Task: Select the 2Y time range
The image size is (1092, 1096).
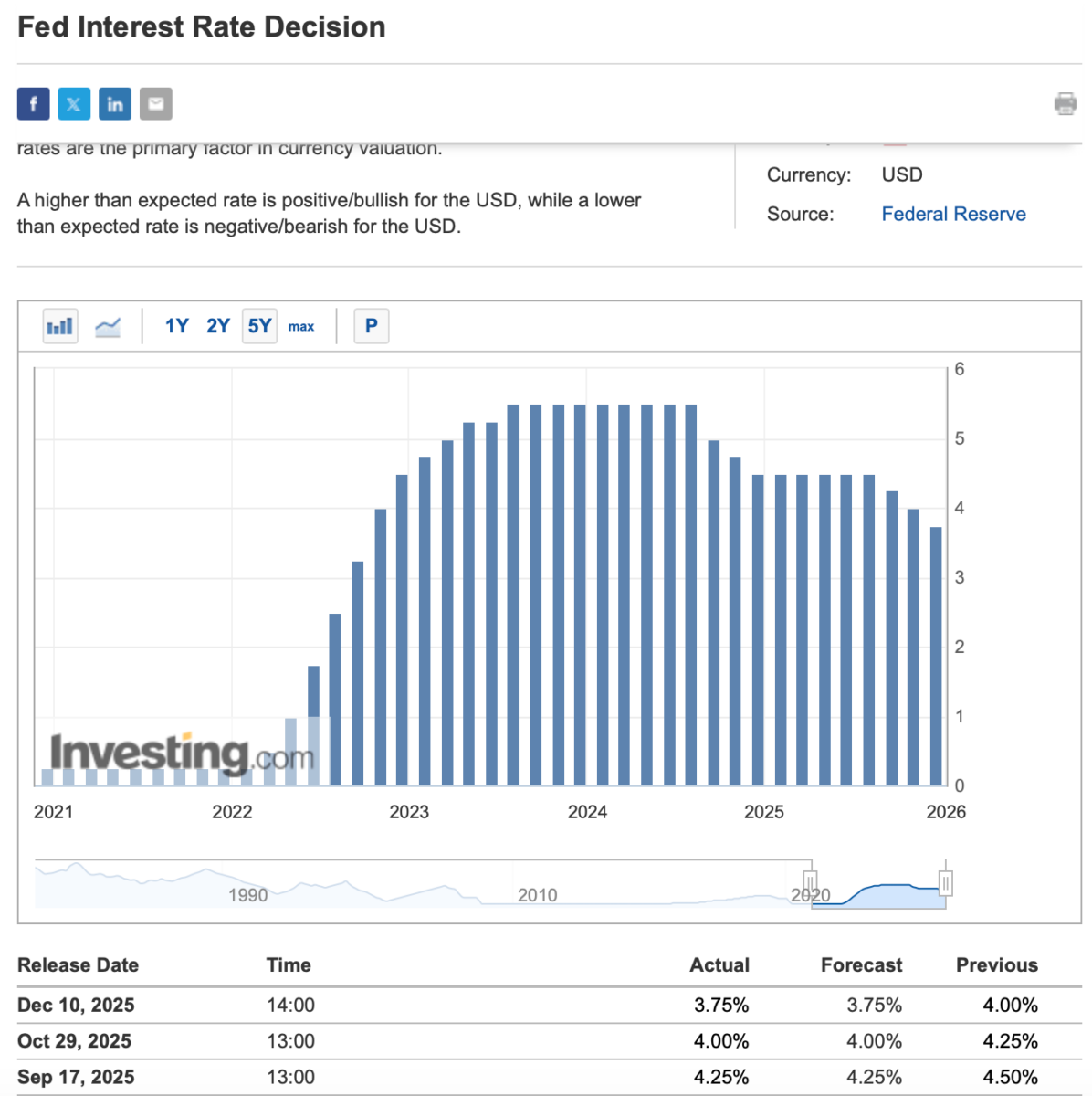Action: click(218, 326)
